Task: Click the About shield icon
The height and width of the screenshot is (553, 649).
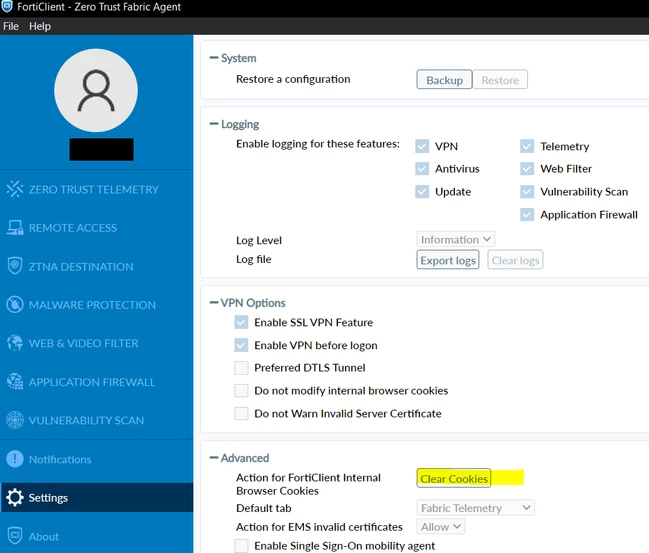Action: click(x=15, y=536)
